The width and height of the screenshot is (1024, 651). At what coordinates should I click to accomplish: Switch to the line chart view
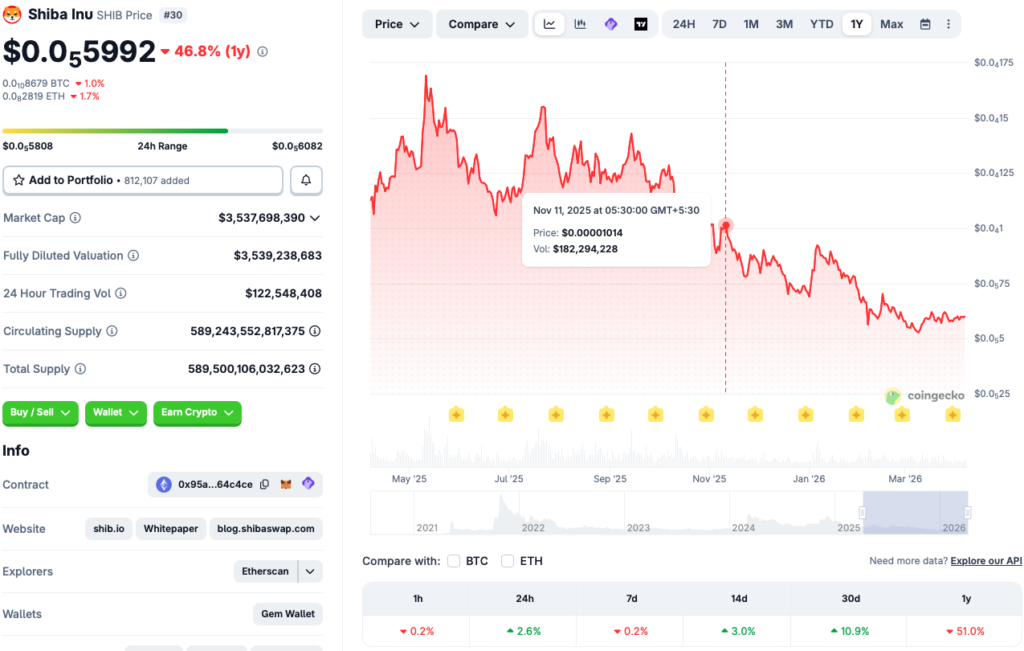(550, 24)
